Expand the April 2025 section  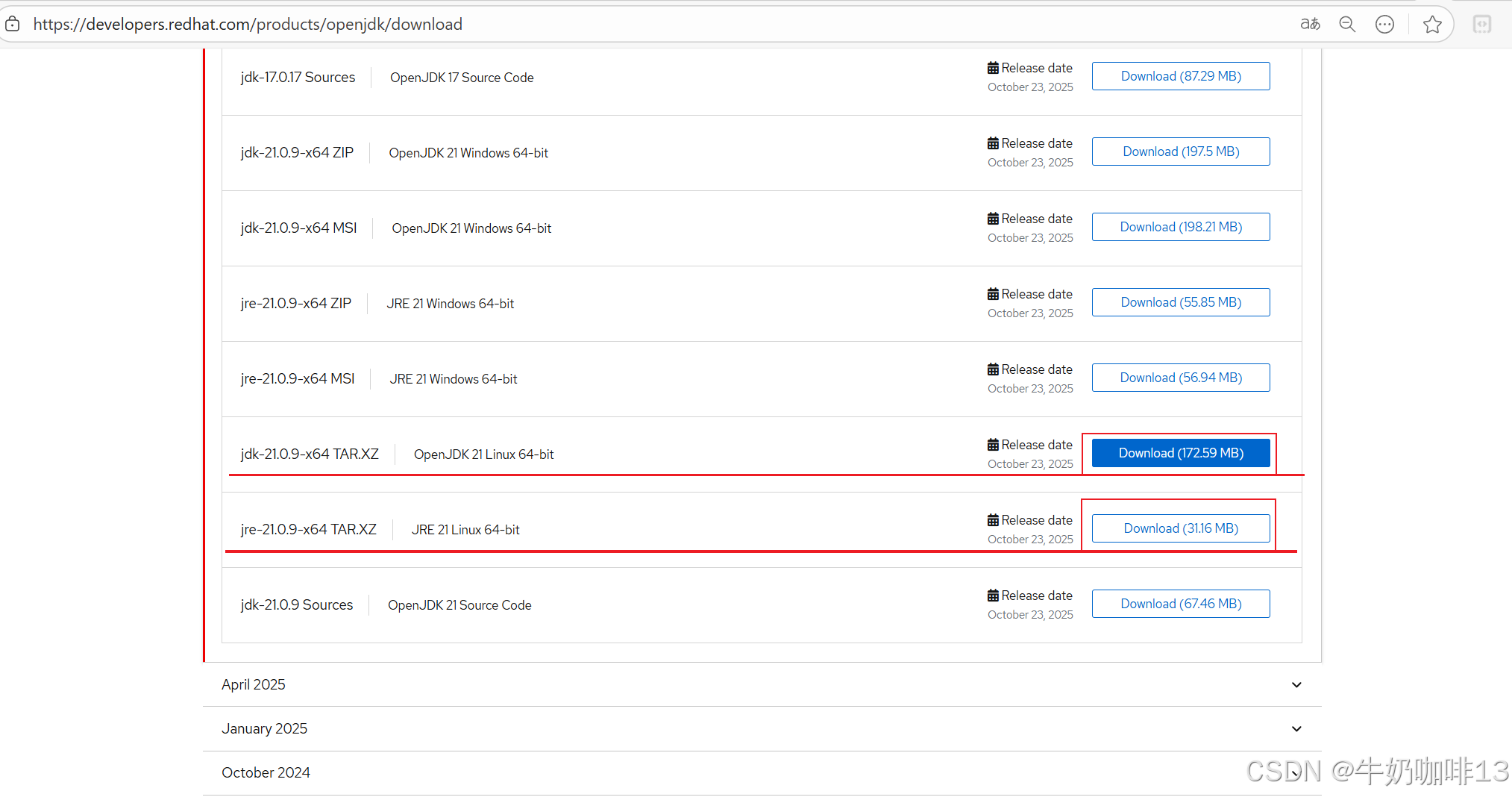tap(762, 684)
